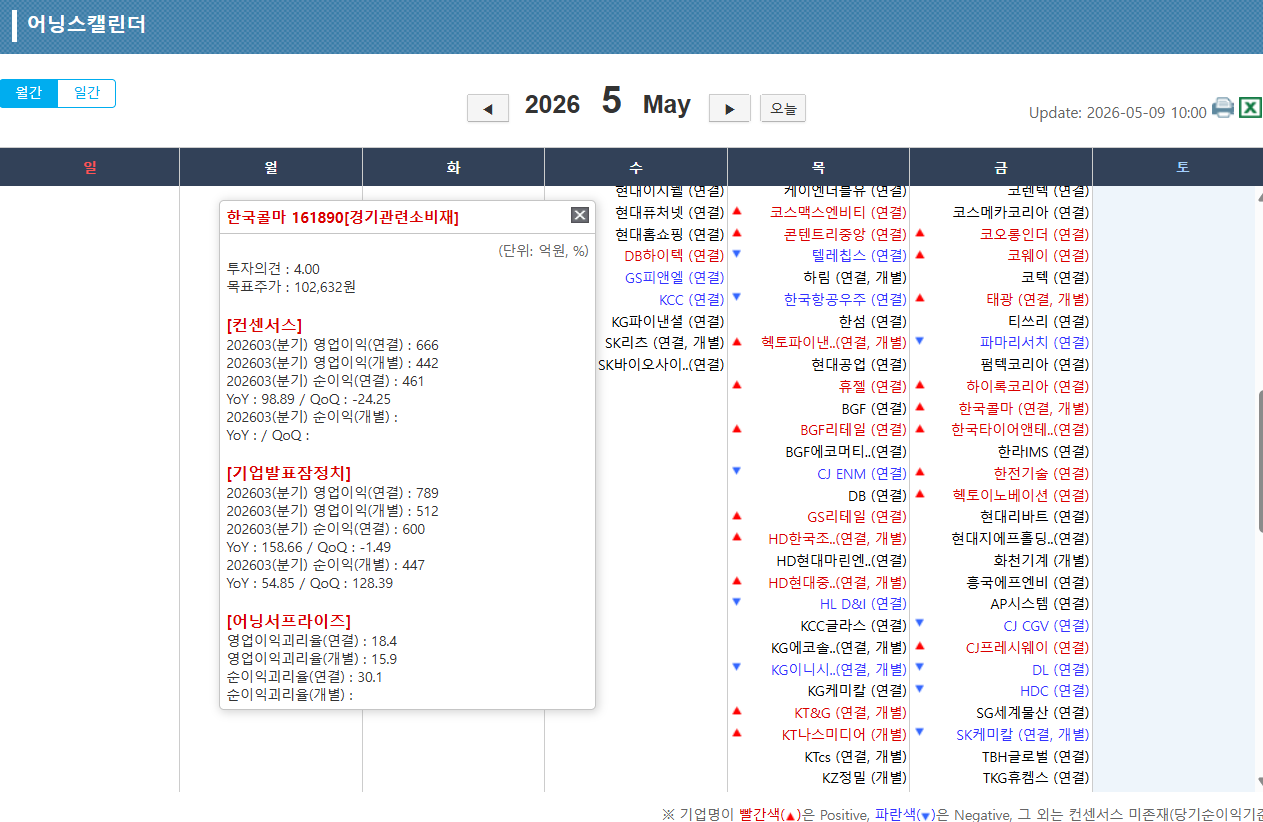Go to the previous month

point(488,108)
